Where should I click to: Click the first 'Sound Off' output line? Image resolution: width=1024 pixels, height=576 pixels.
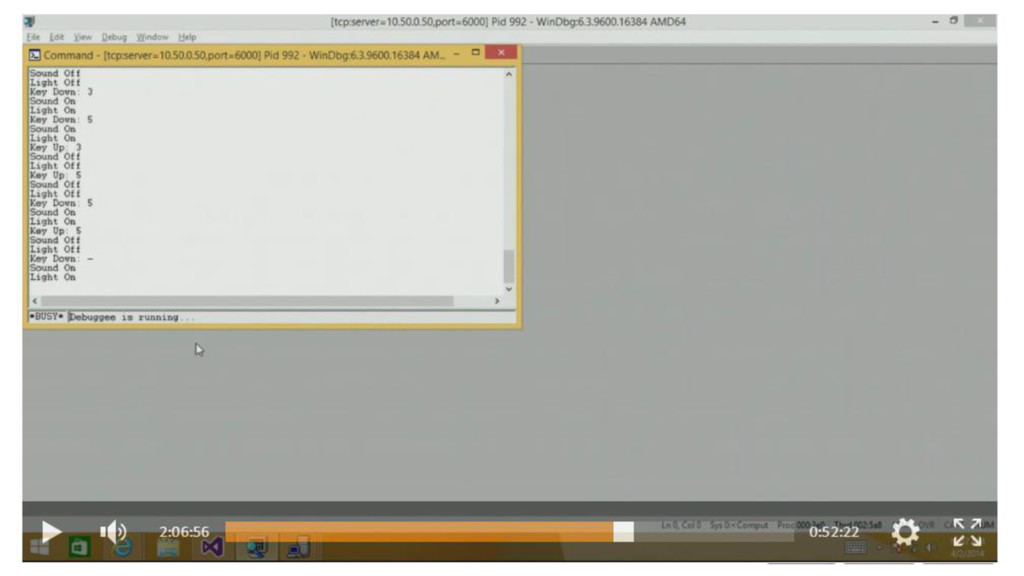54,73
